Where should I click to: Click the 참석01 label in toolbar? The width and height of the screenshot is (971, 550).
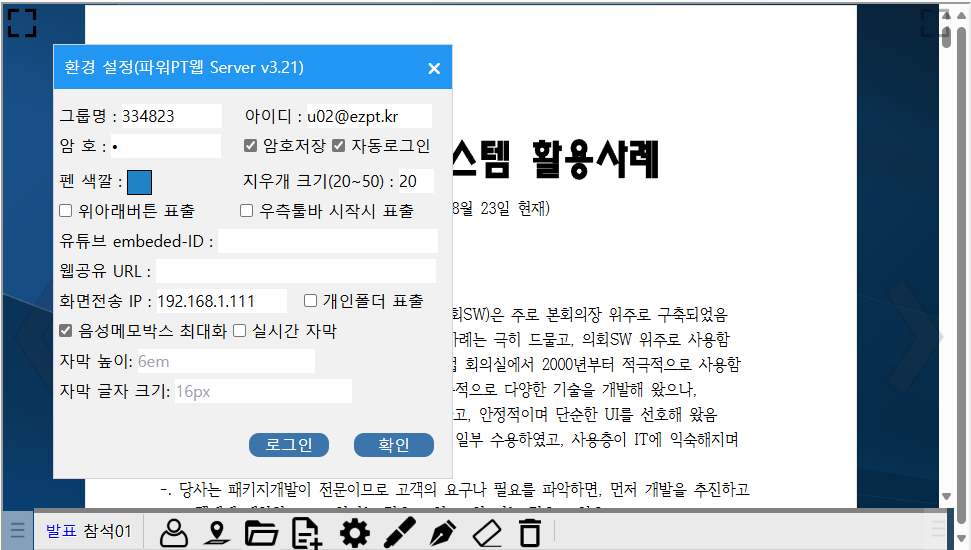pyautogui.click(x=108, y=531)
